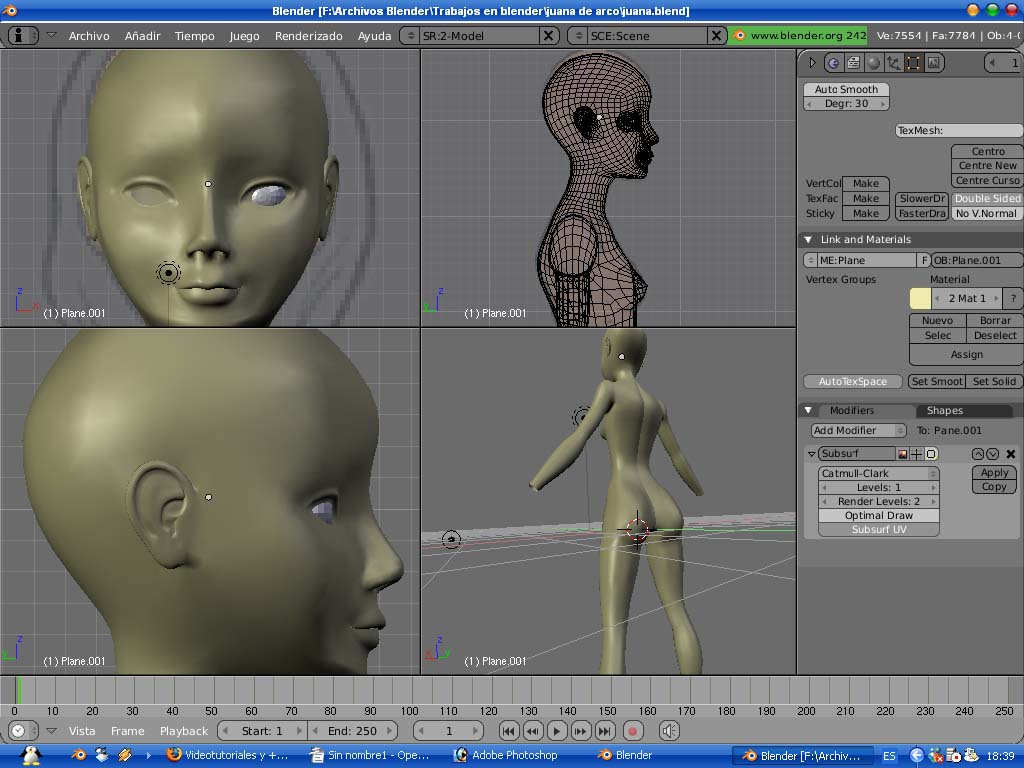Enable the Auto Smooth toggle
1024x768 pixels.
(845, 89)
